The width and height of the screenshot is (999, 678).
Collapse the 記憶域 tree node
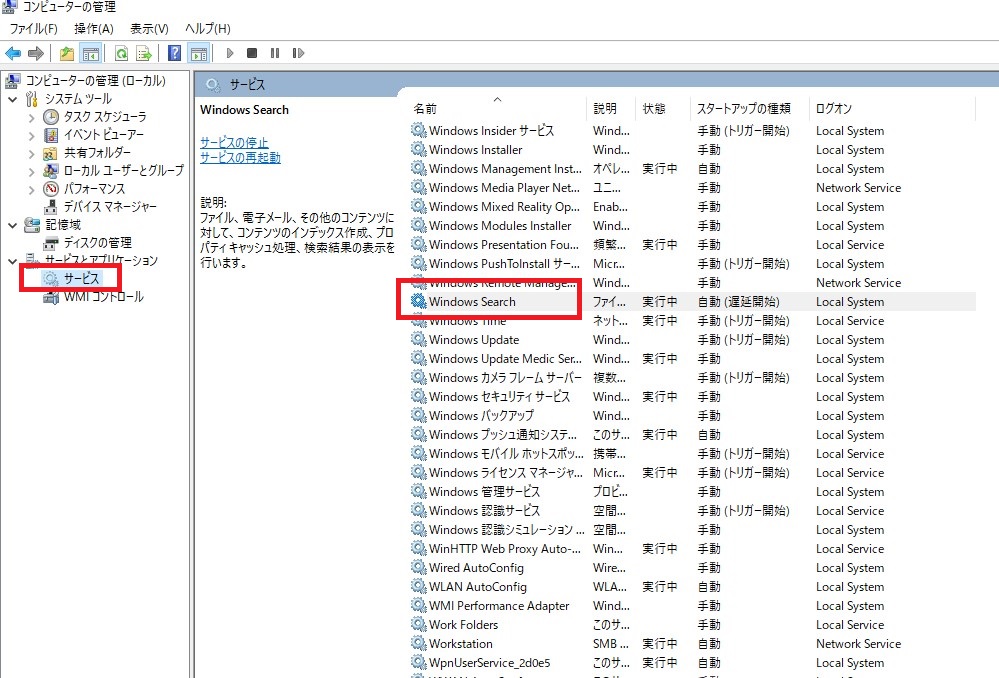(13, 225)
